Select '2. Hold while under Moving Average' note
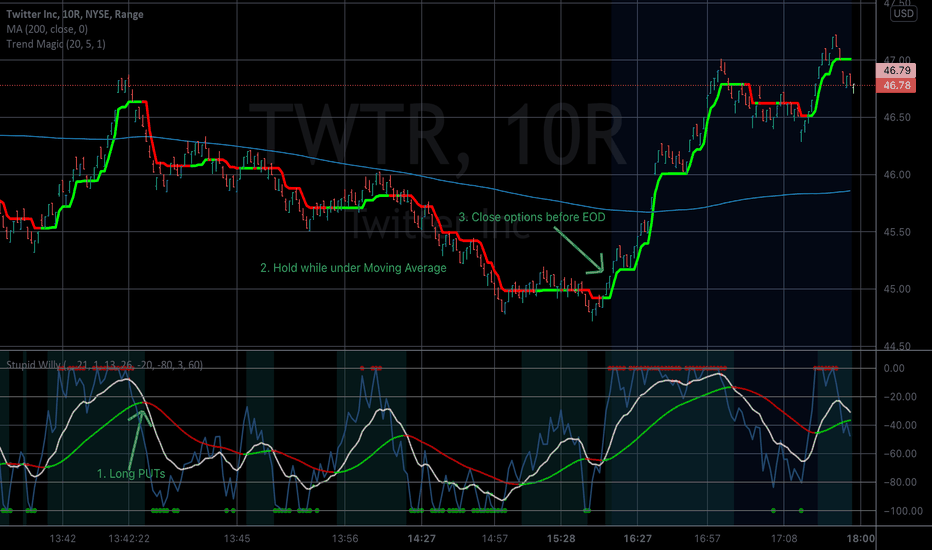Image resolution: width=932 pixels, height=550 pixels. tap(353, 268)
